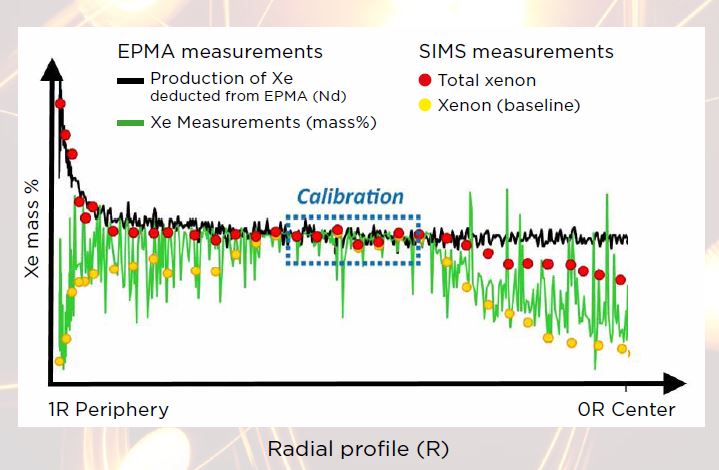Click the 0R Center axis label

pyautogui.click(x=626, y=410)
